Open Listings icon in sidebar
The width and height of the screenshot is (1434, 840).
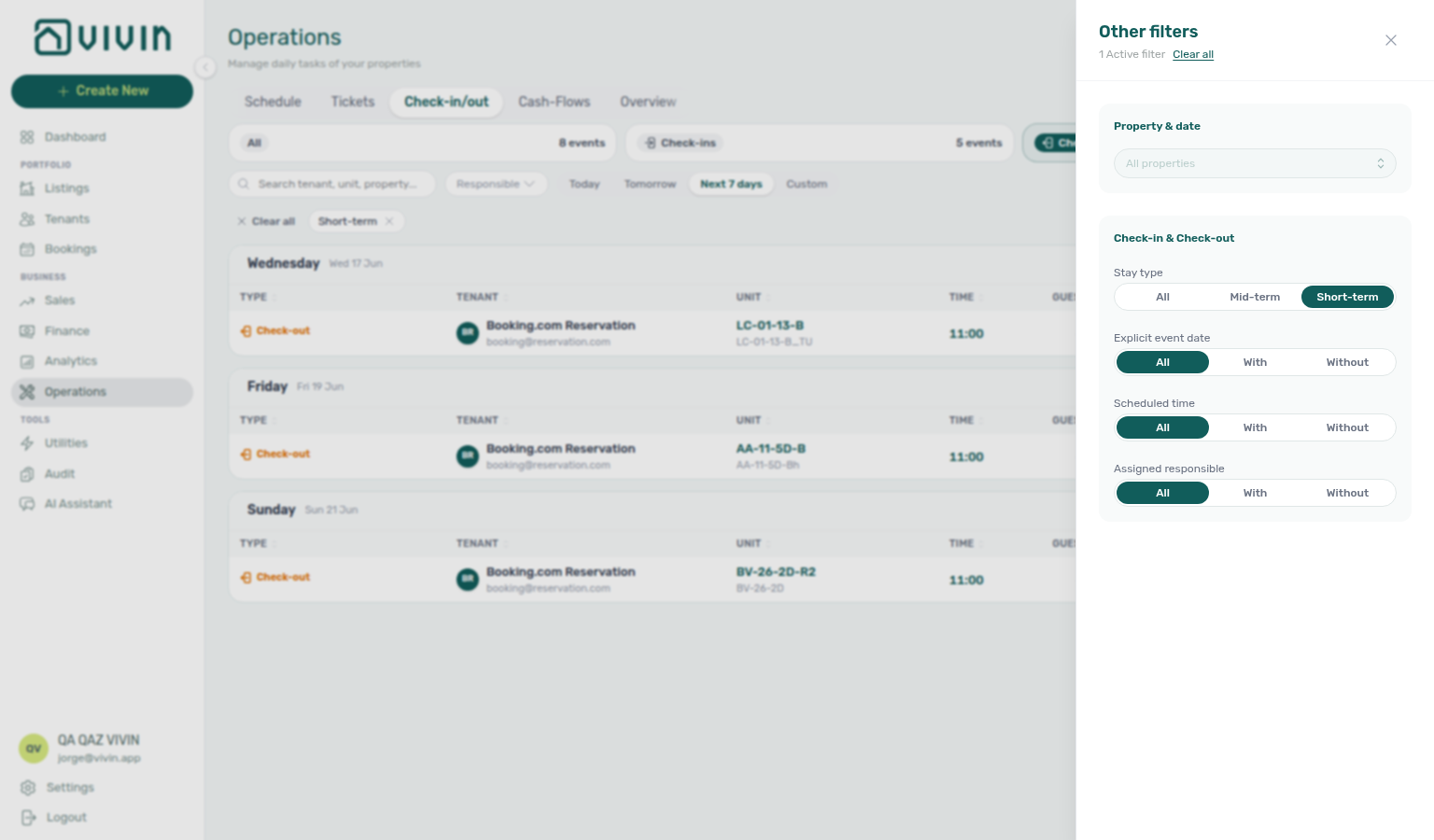tap(27, 189)
